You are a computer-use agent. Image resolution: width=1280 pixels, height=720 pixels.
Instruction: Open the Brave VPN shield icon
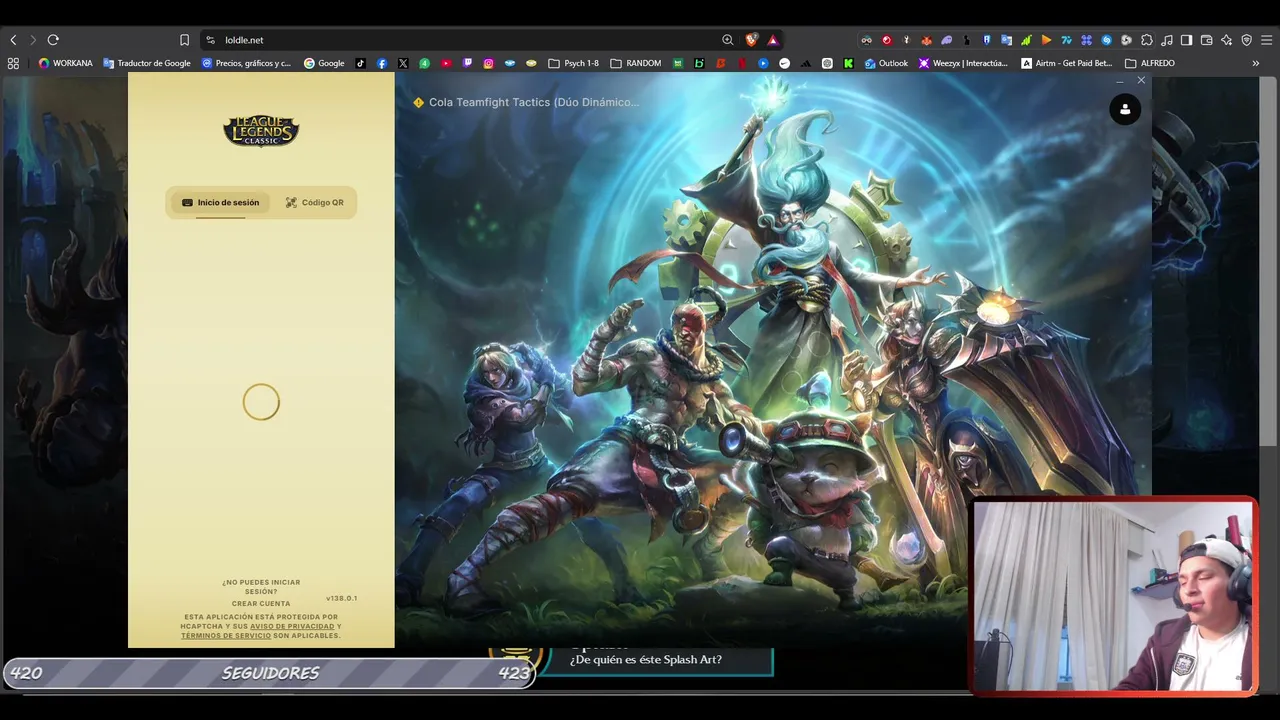click(x=1246, y=40)
